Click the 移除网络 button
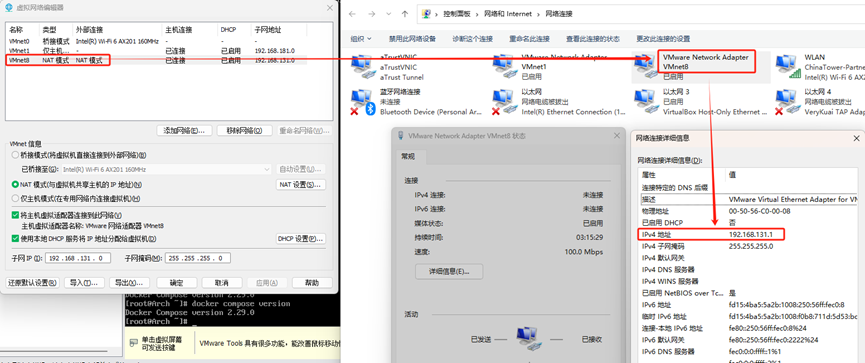 [244, 131]
